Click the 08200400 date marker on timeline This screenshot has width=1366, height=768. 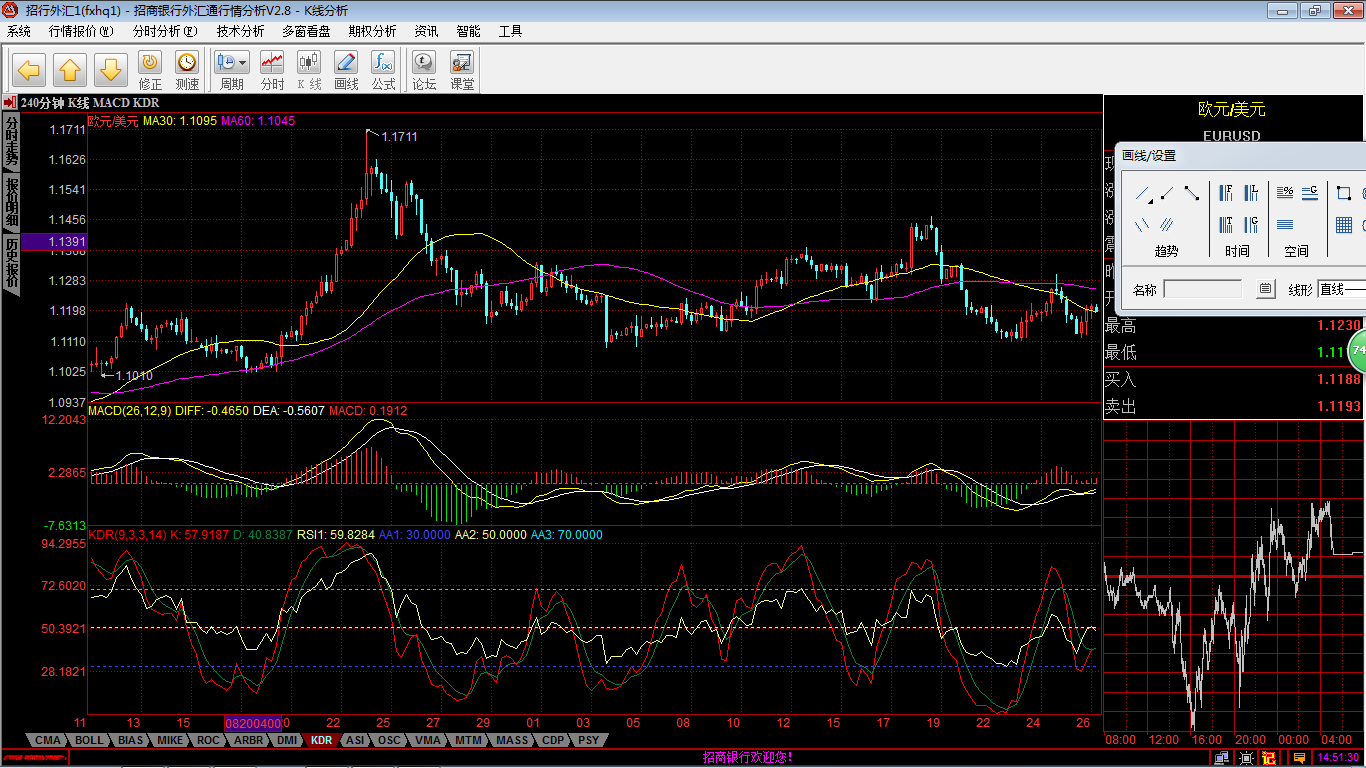tap(253, 723)
